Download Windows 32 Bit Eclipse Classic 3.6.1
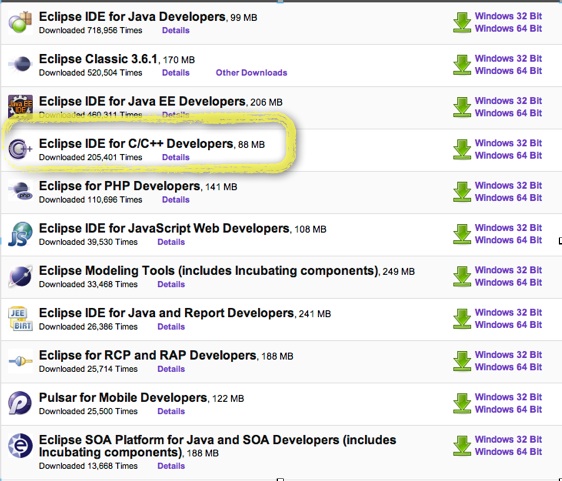 508,58
